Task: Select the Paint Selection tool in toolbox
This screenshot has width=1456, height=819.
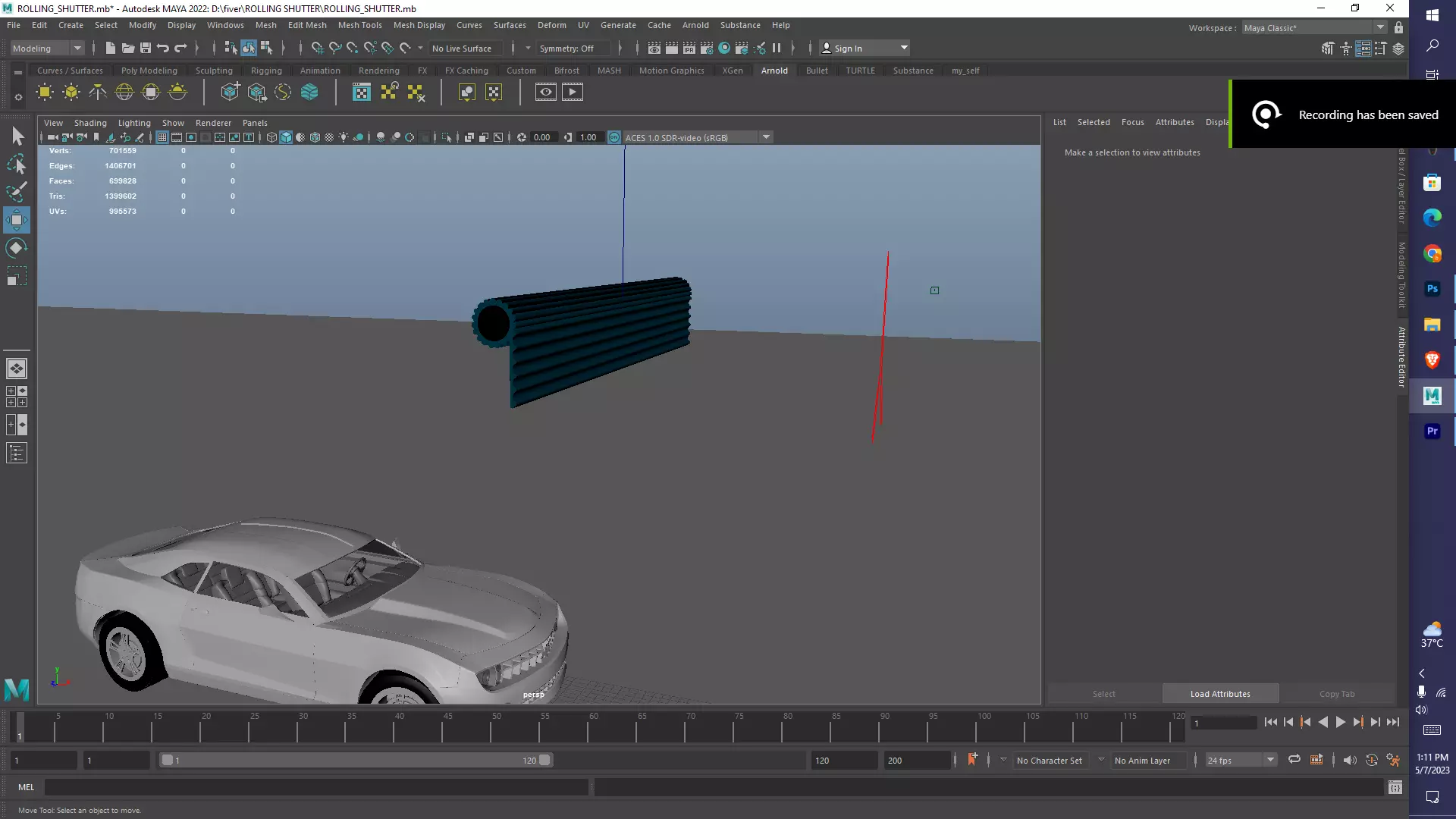Action: click(17, 191)
